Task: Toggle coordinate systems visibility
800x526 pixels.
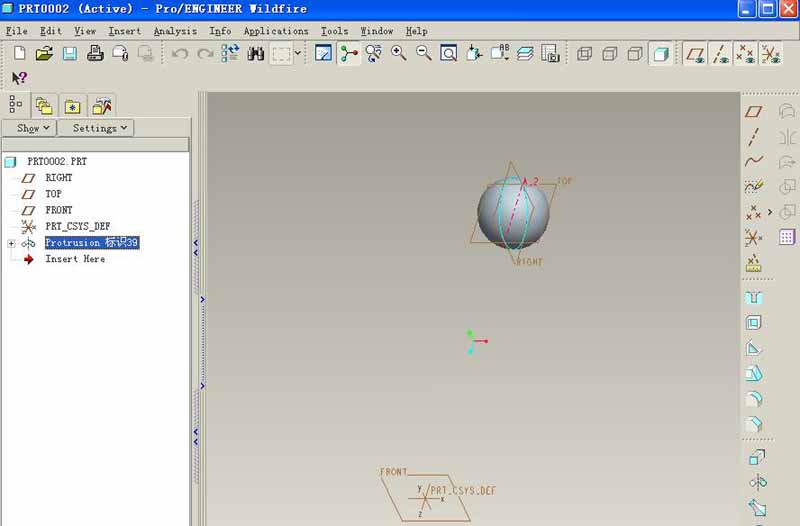Action: [x=770, y=53]
